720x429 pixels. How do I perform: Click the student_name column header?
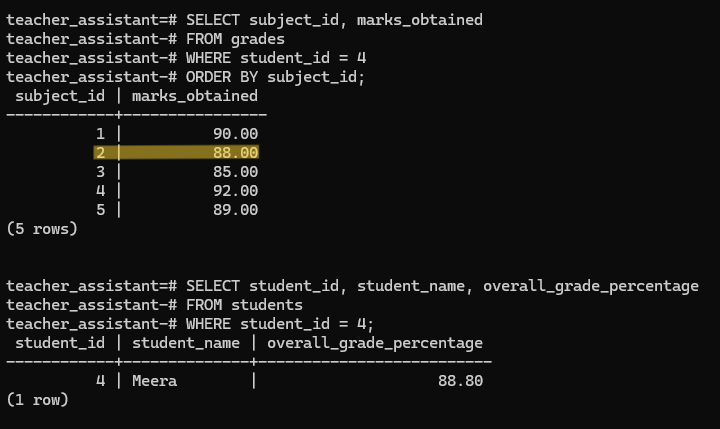(x=186, y=343)
